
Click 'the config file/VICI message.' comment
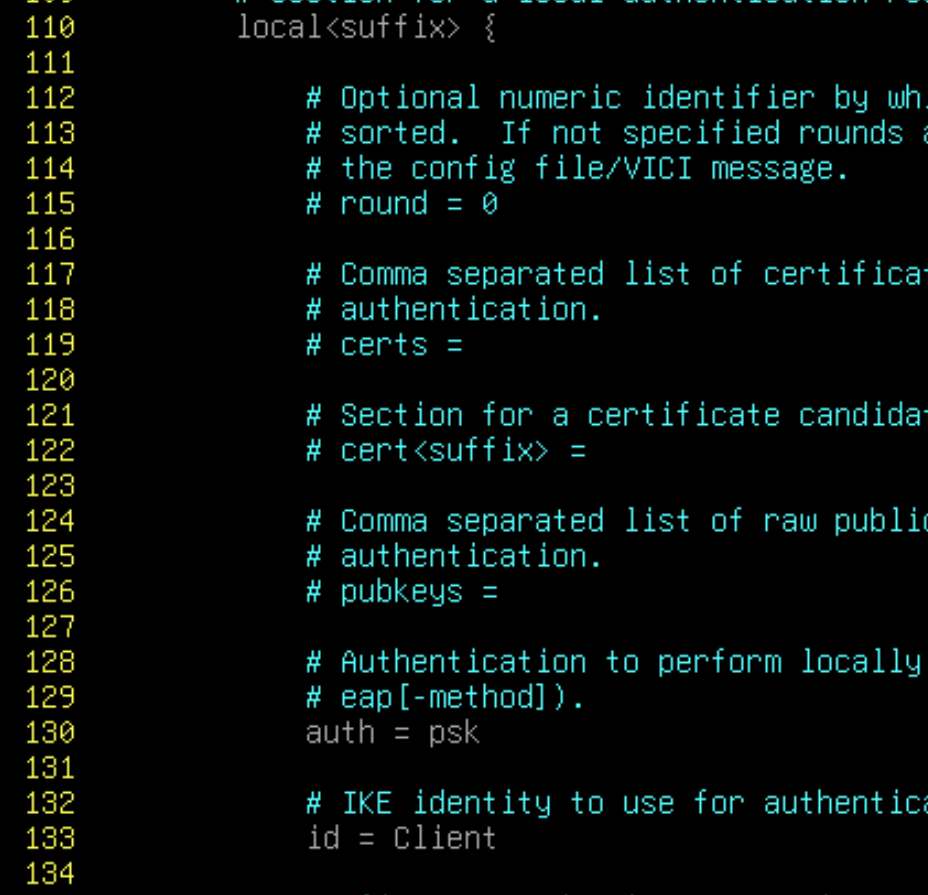click(595, 169)
